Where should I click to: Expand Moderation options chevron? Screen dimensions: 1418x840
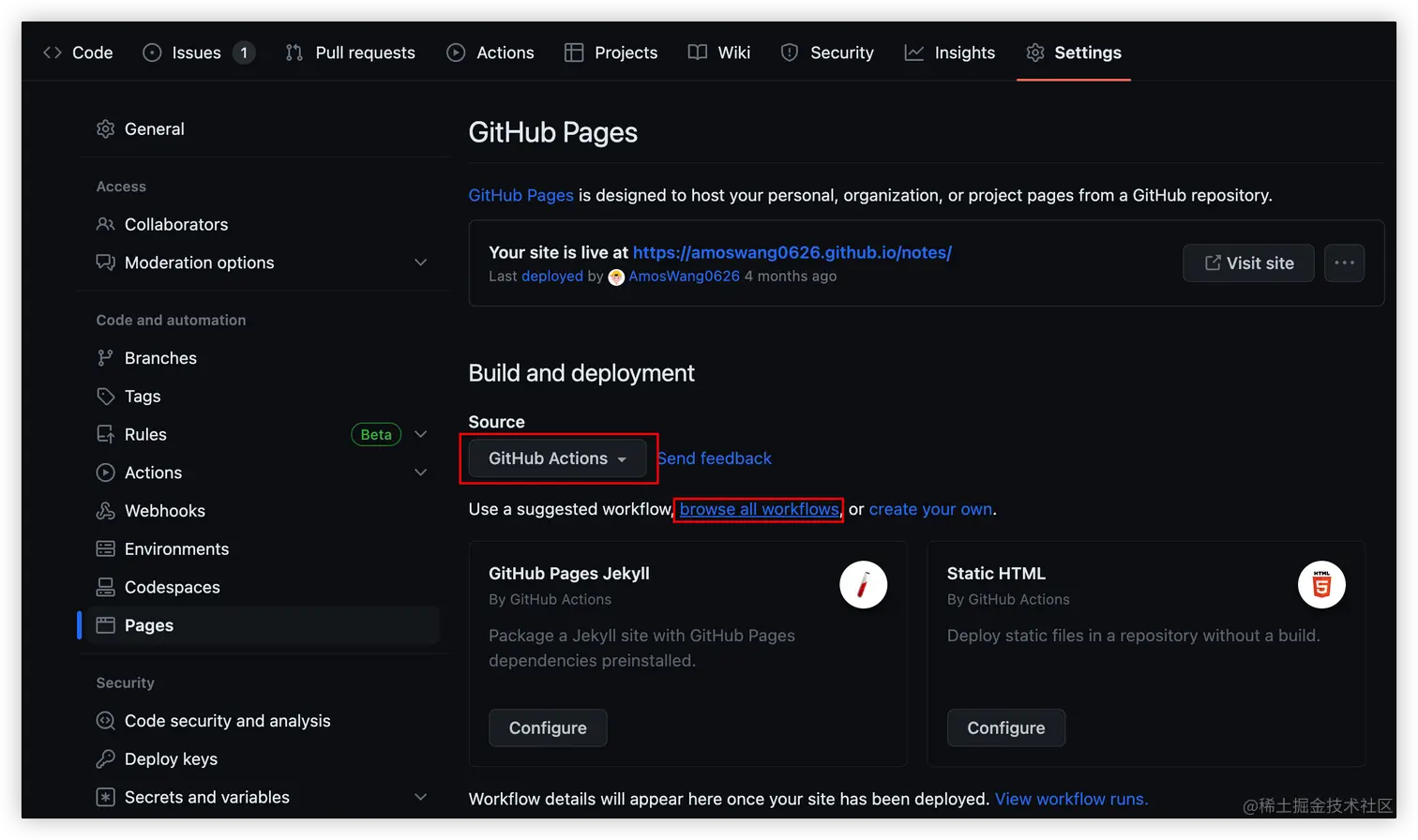coord(420,262)
